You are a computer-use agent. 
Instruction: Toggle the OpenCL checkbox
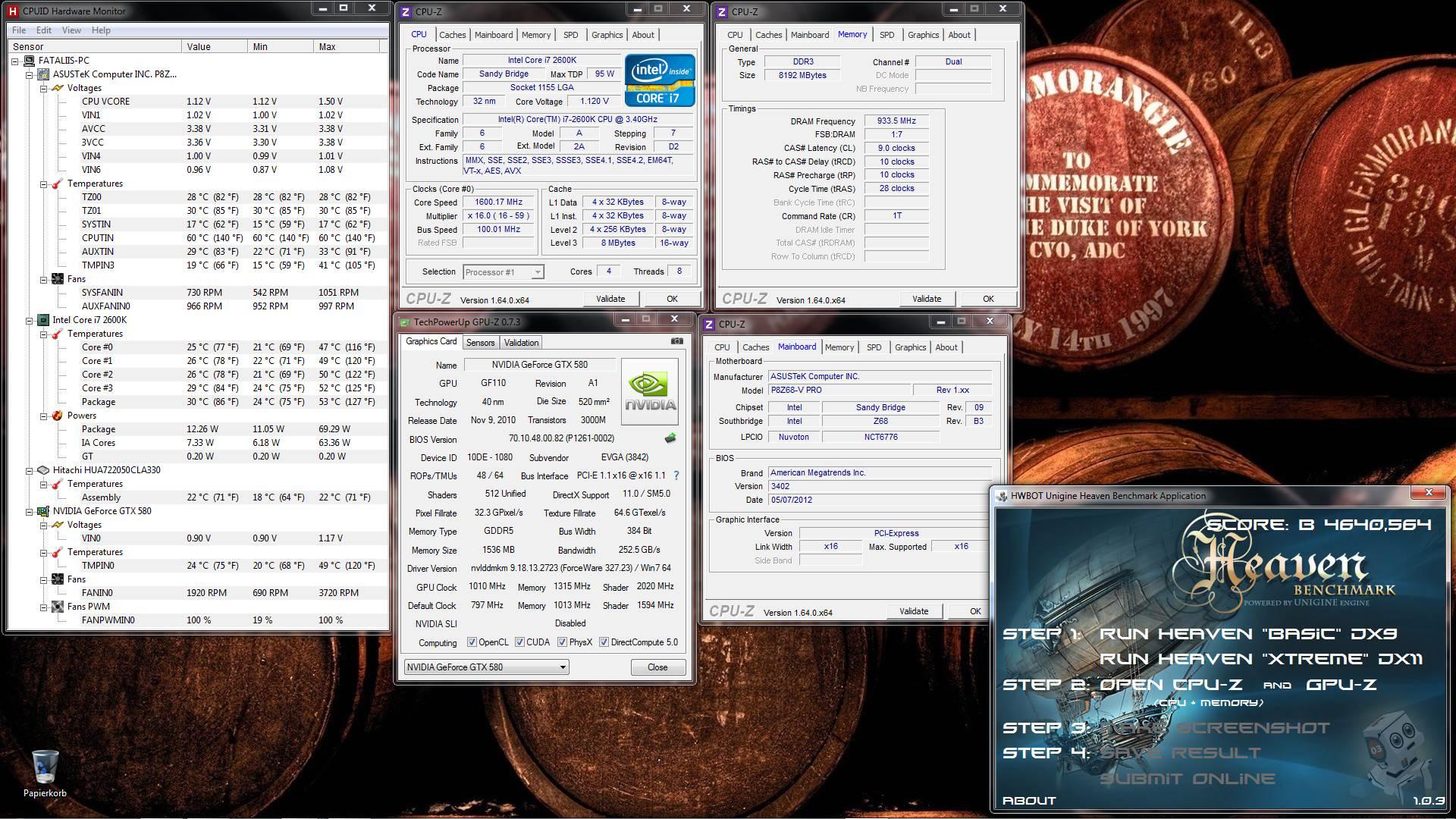pos(472,642)
